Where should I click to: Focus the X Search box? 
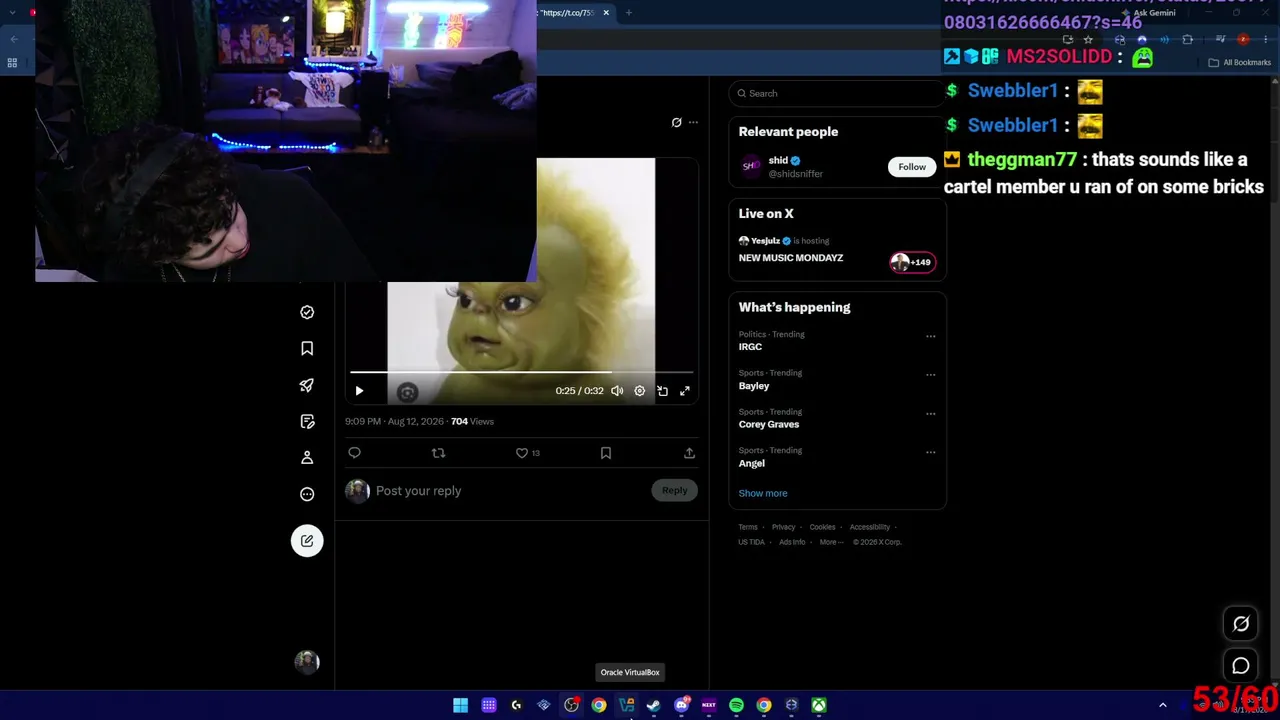(836, 93)
